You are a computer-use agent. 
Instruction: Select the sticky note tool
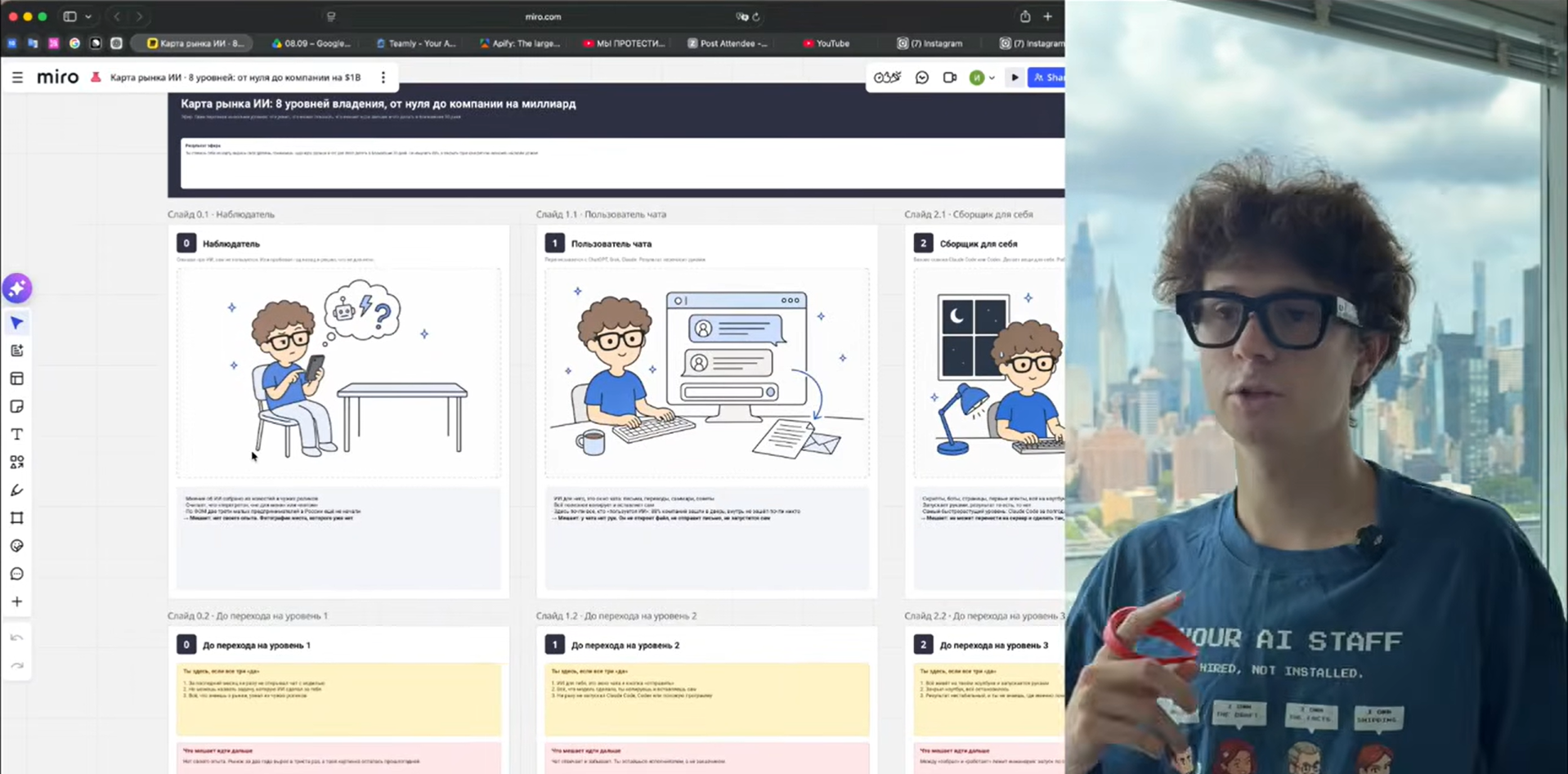coord(16,406)
